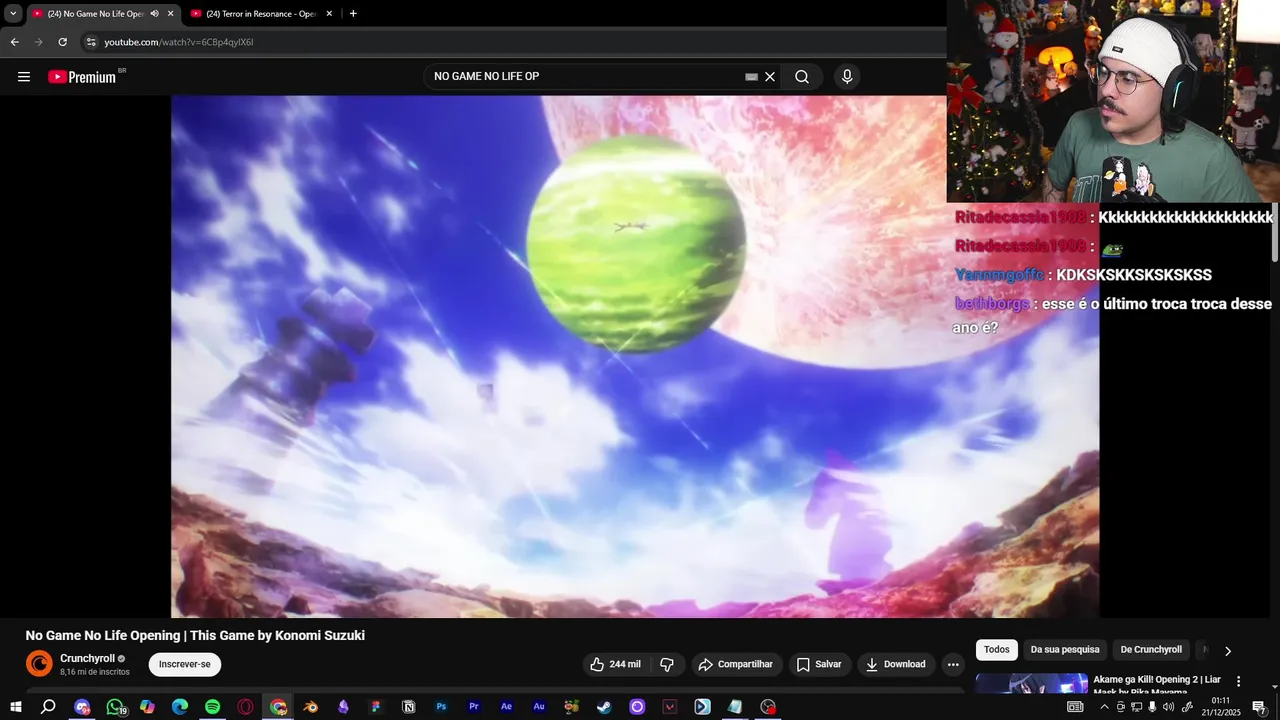
Task: Open the Windows Start menu
Action: 15,707
